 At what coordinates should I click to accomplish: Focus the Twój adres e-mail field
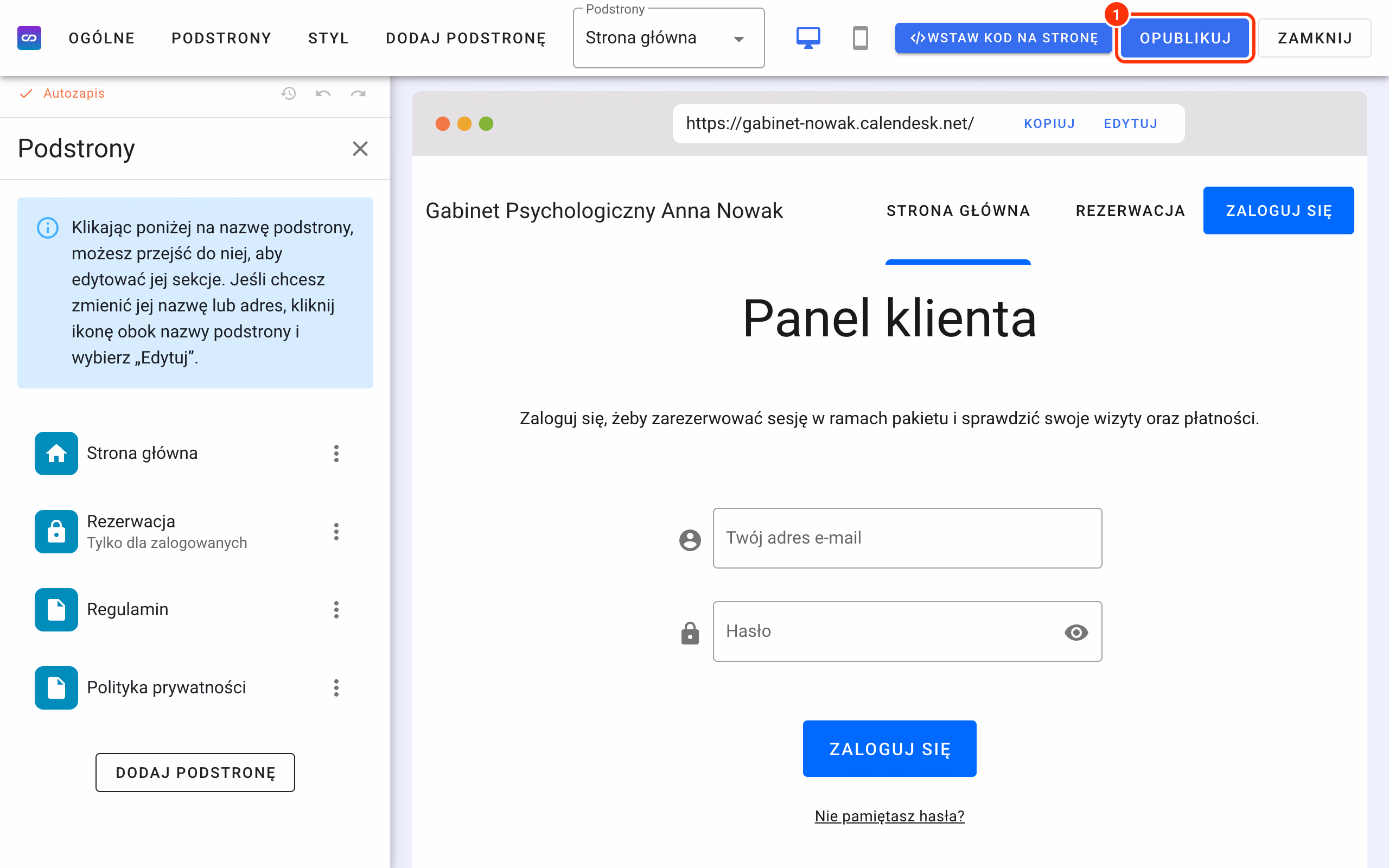pos(907,538)
